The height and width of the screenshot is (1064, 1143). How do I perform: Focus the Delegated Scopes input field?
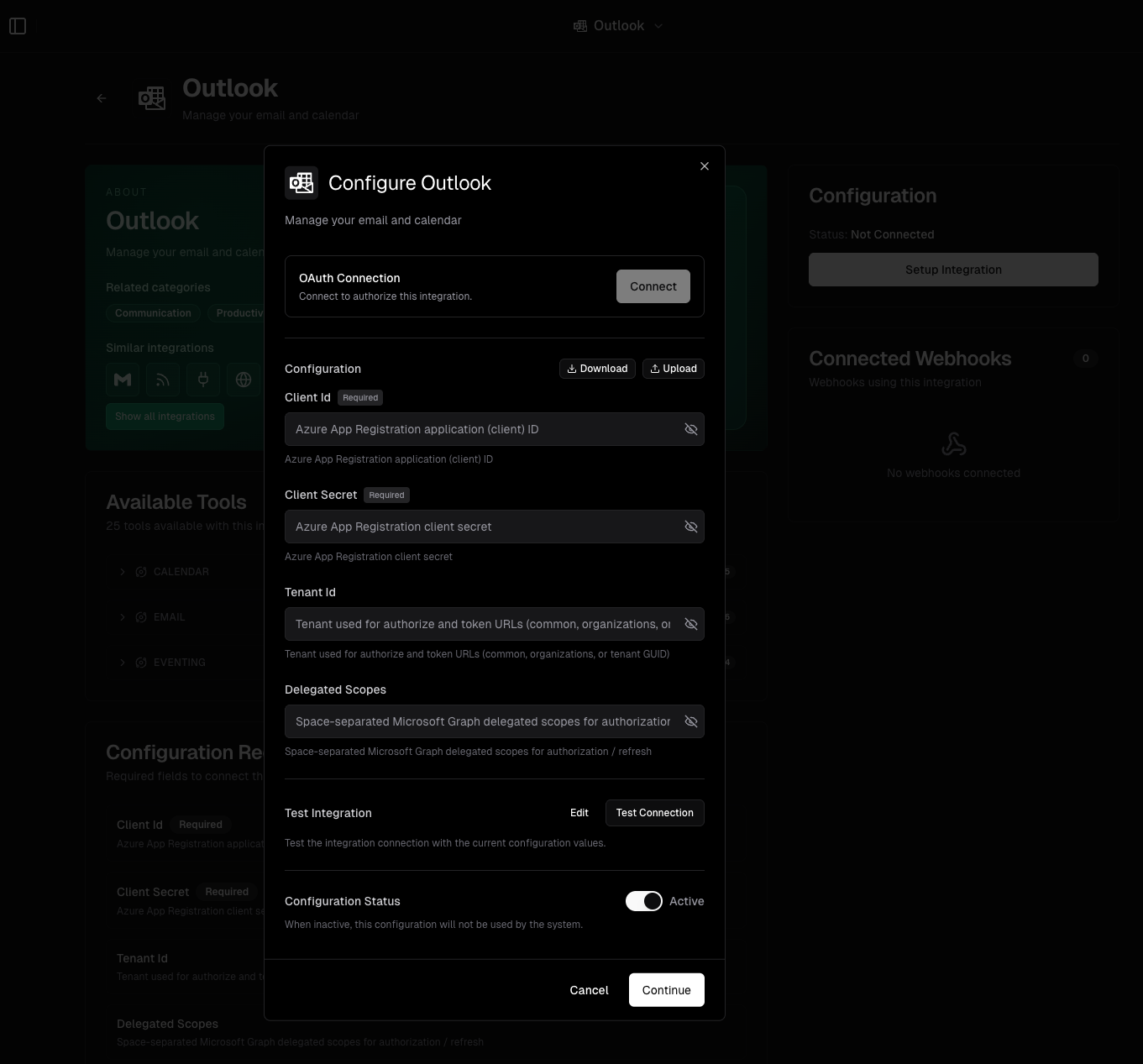[495, 721]
